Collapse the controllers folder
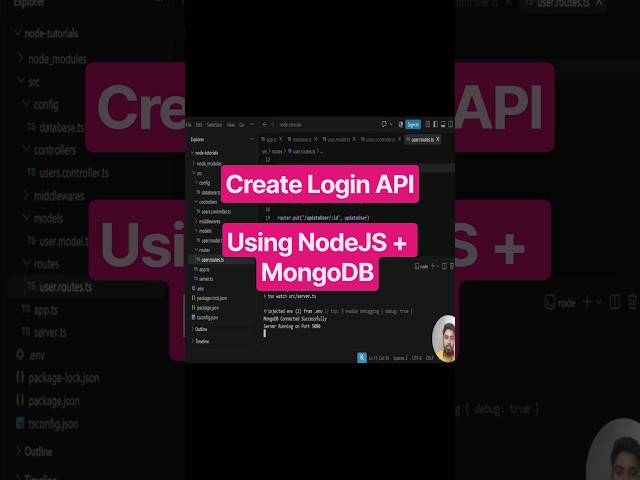Viewport: 640px width, 480px height. (206, 202)
